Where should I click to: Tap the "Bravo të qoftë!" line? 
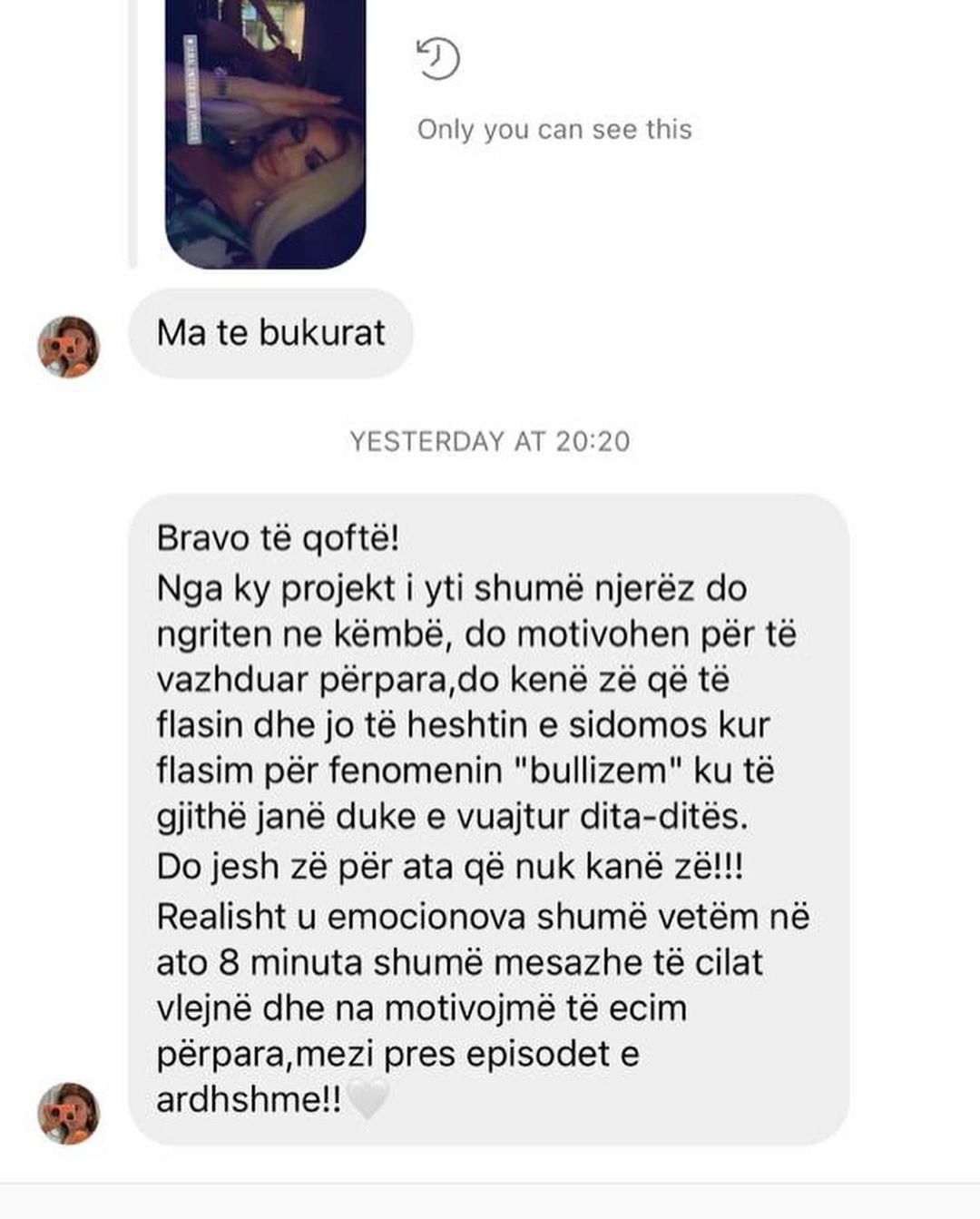pos(278,538)
